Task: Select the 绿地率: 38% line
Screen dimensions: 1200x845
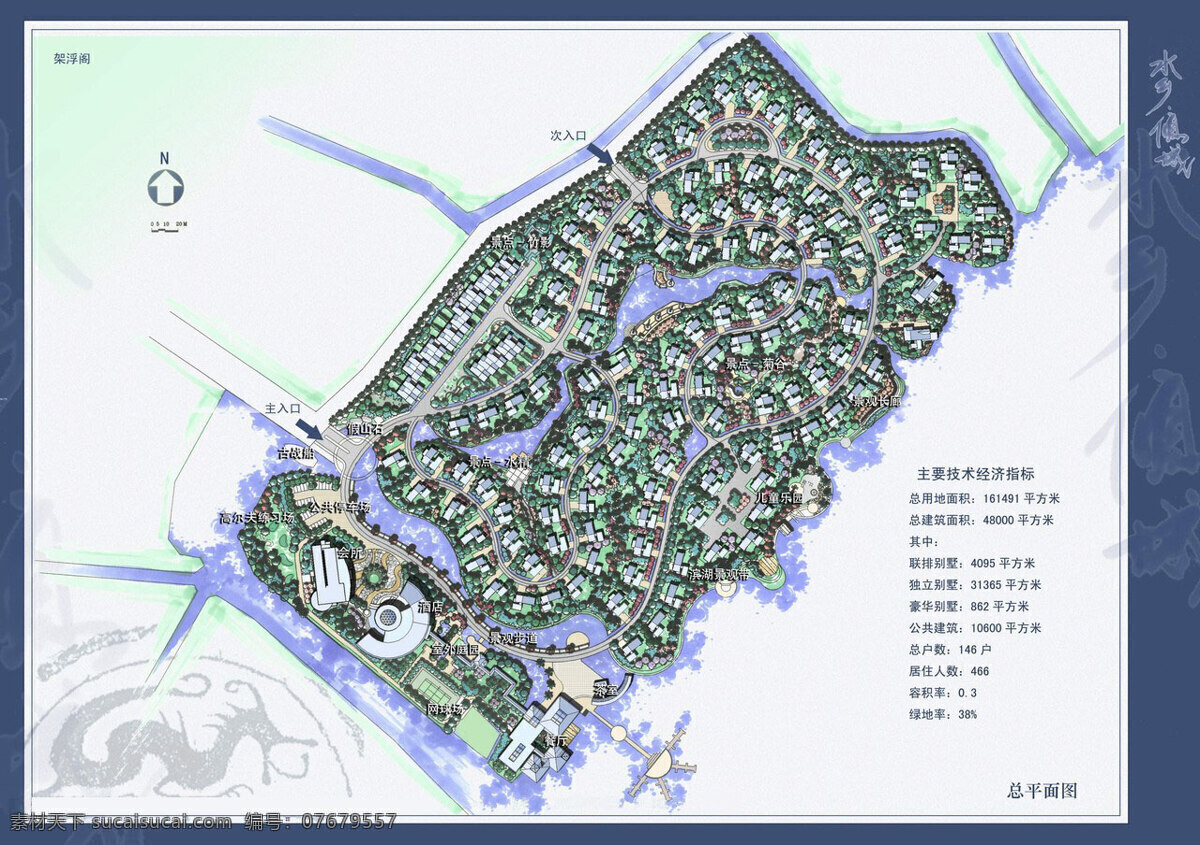Action: tap(943, 715)
